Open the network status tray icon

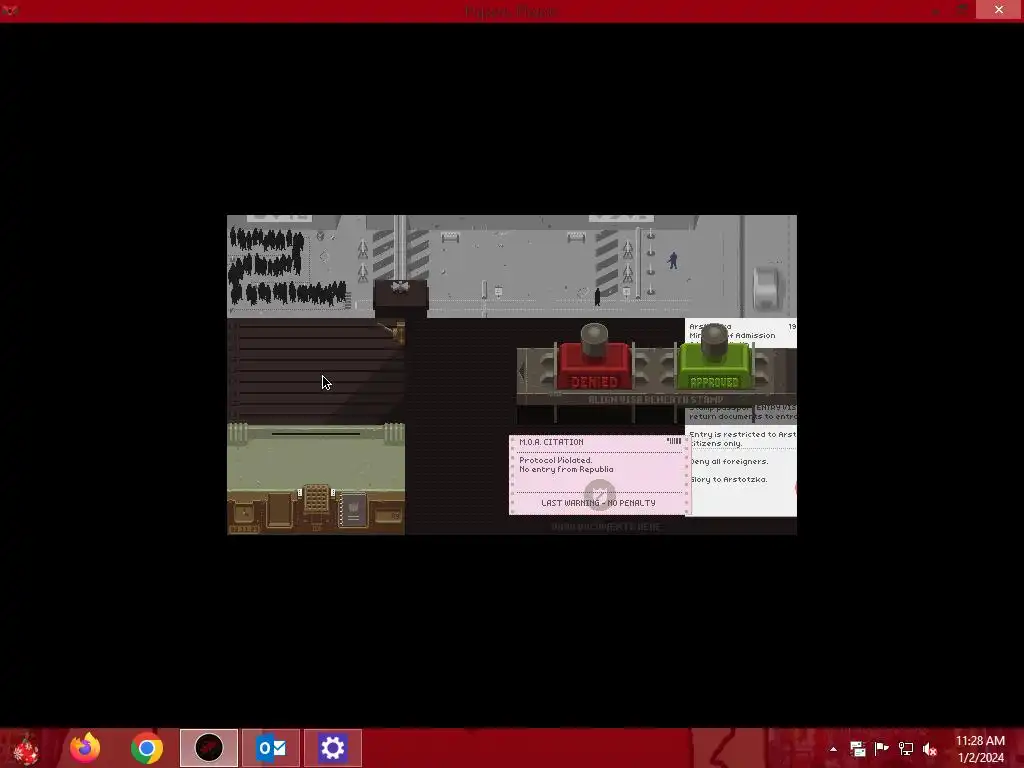[x=906, y=749]
